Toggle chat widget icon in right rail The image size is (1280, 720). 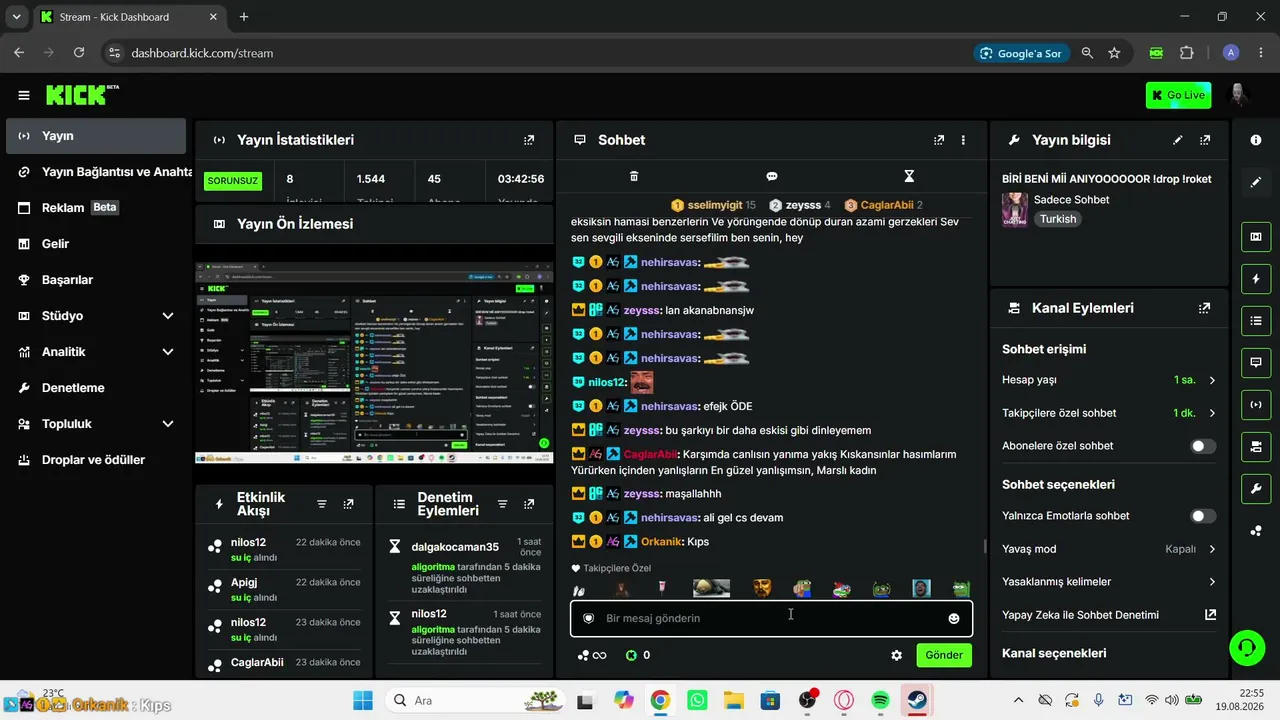tap(1256, 362)
